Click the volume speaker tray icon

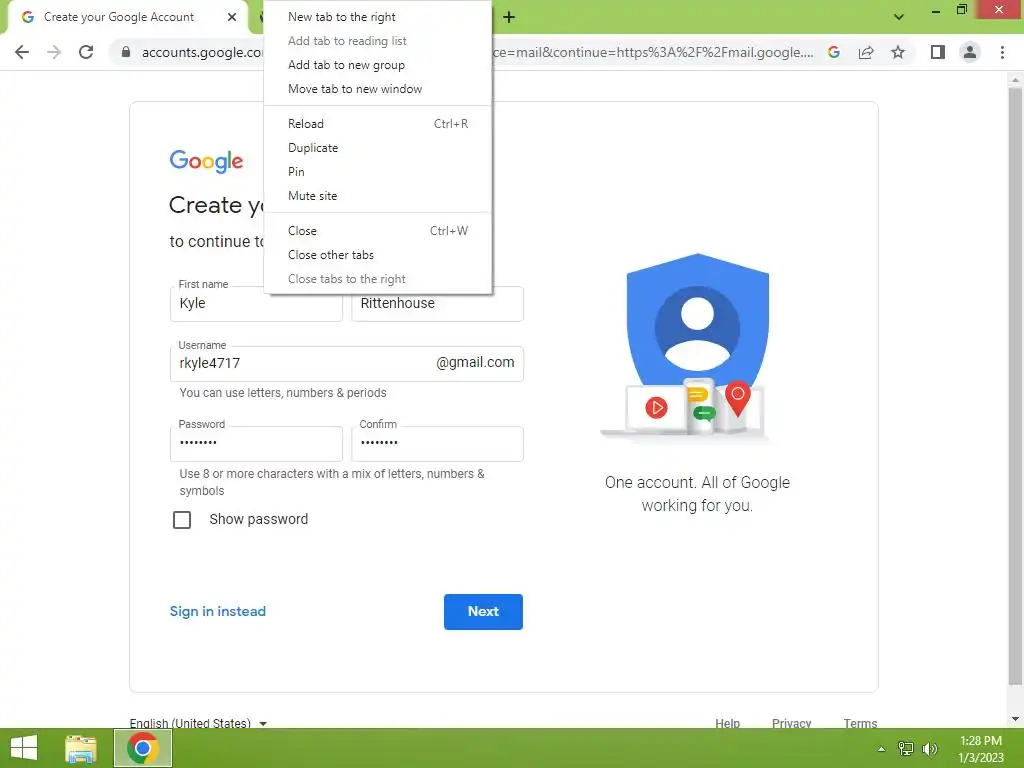coord(930,748)
